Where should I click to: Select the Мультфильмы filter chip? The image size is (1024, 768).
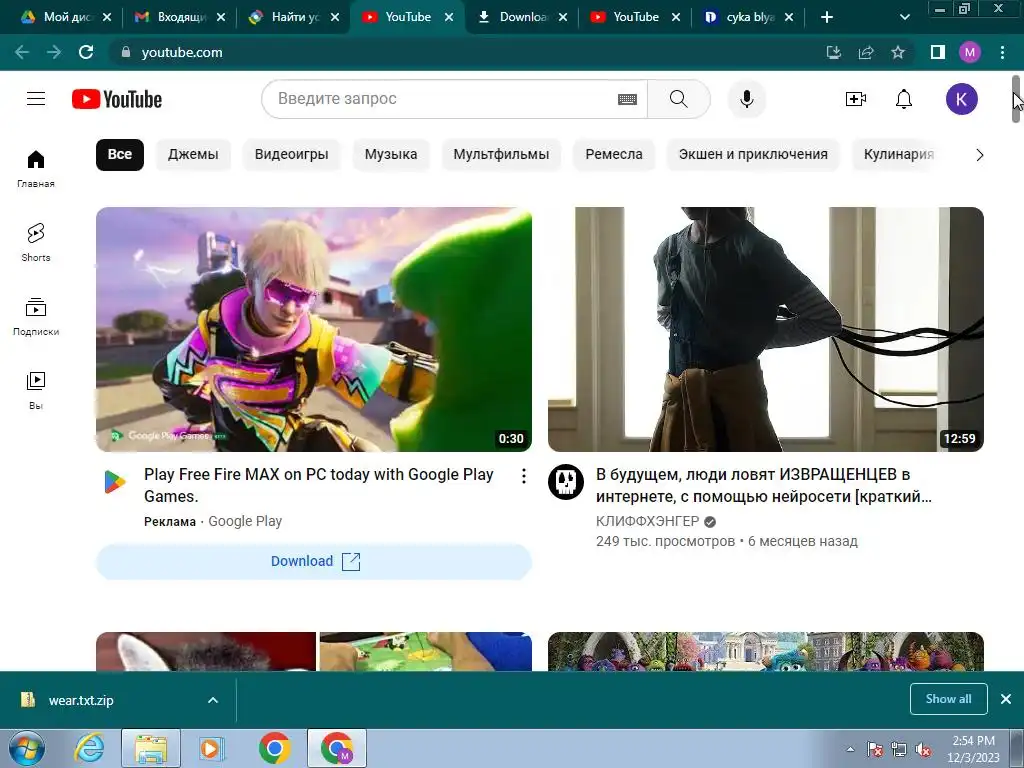501,155
